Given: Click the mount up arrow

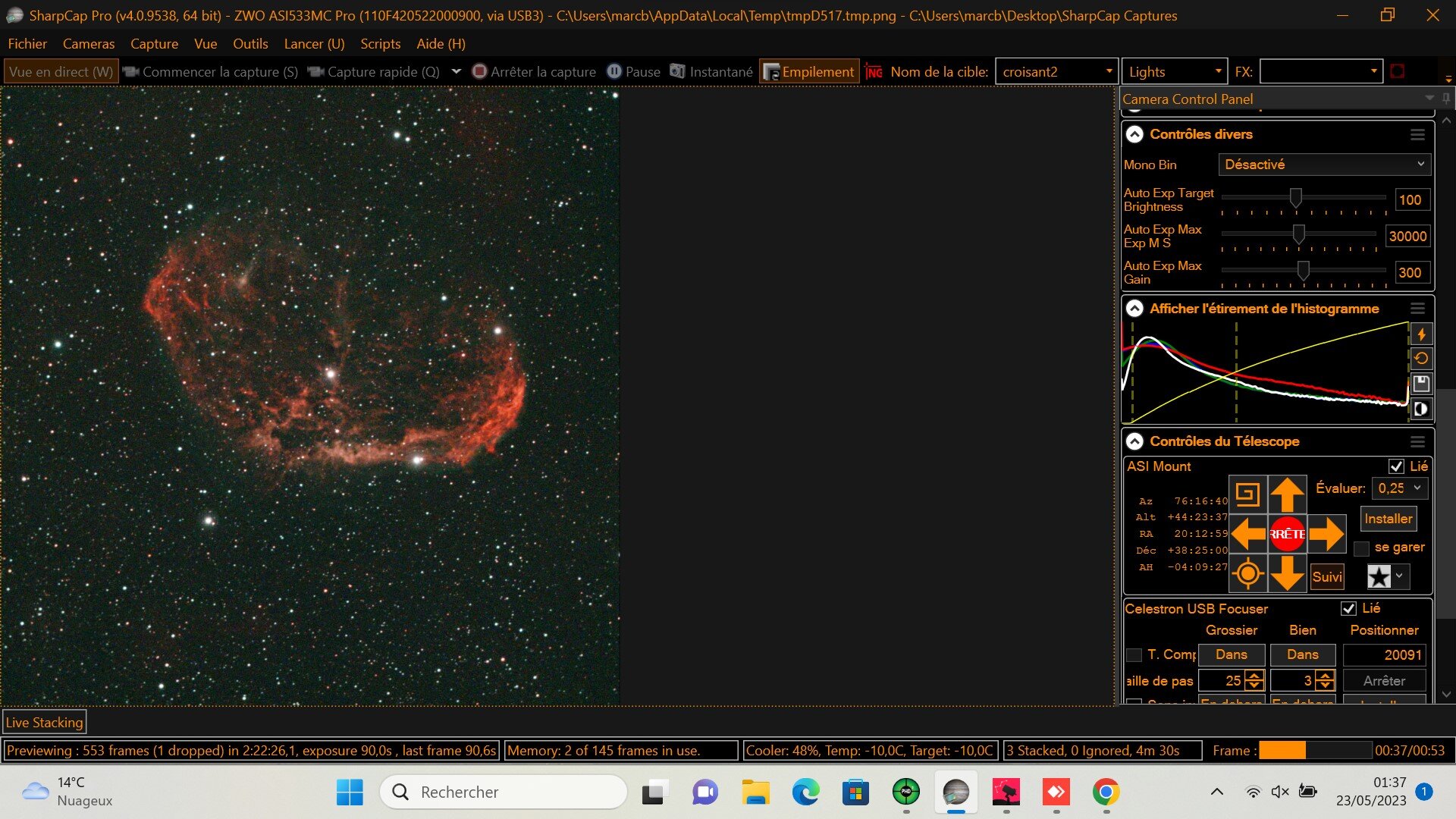Looking at the screenshot, I should pyautogui.click(x=1287, y=494).
